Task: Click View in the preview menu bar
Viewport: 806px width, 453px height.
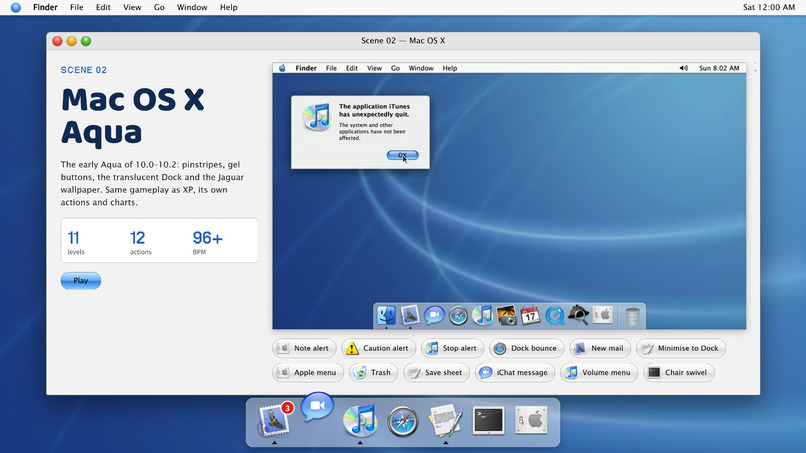Action: pos(374,68)
